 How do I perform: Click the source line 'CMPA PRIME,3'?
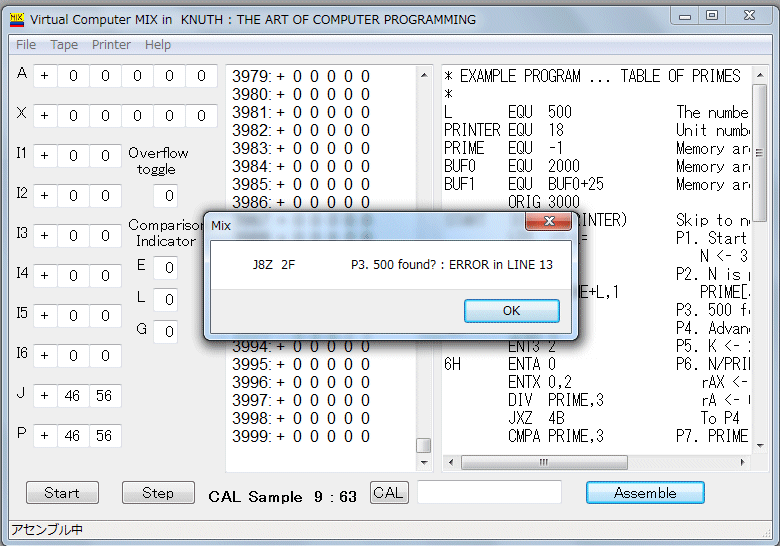556,437
